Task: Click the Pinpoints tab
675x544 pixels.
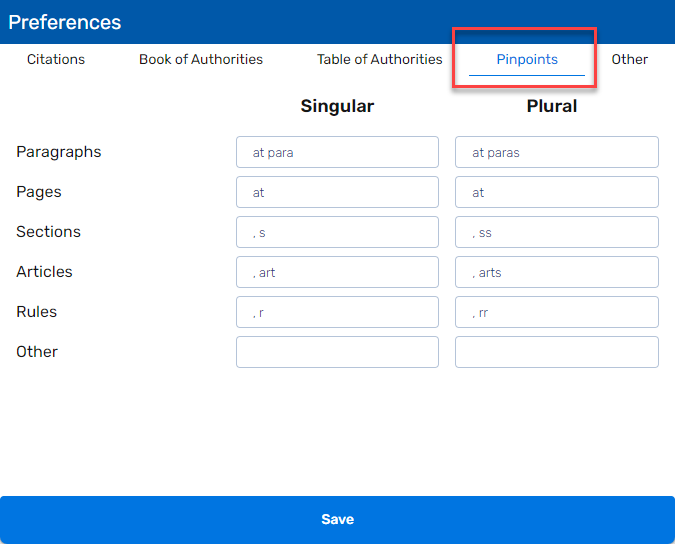Action: [527, 59]
